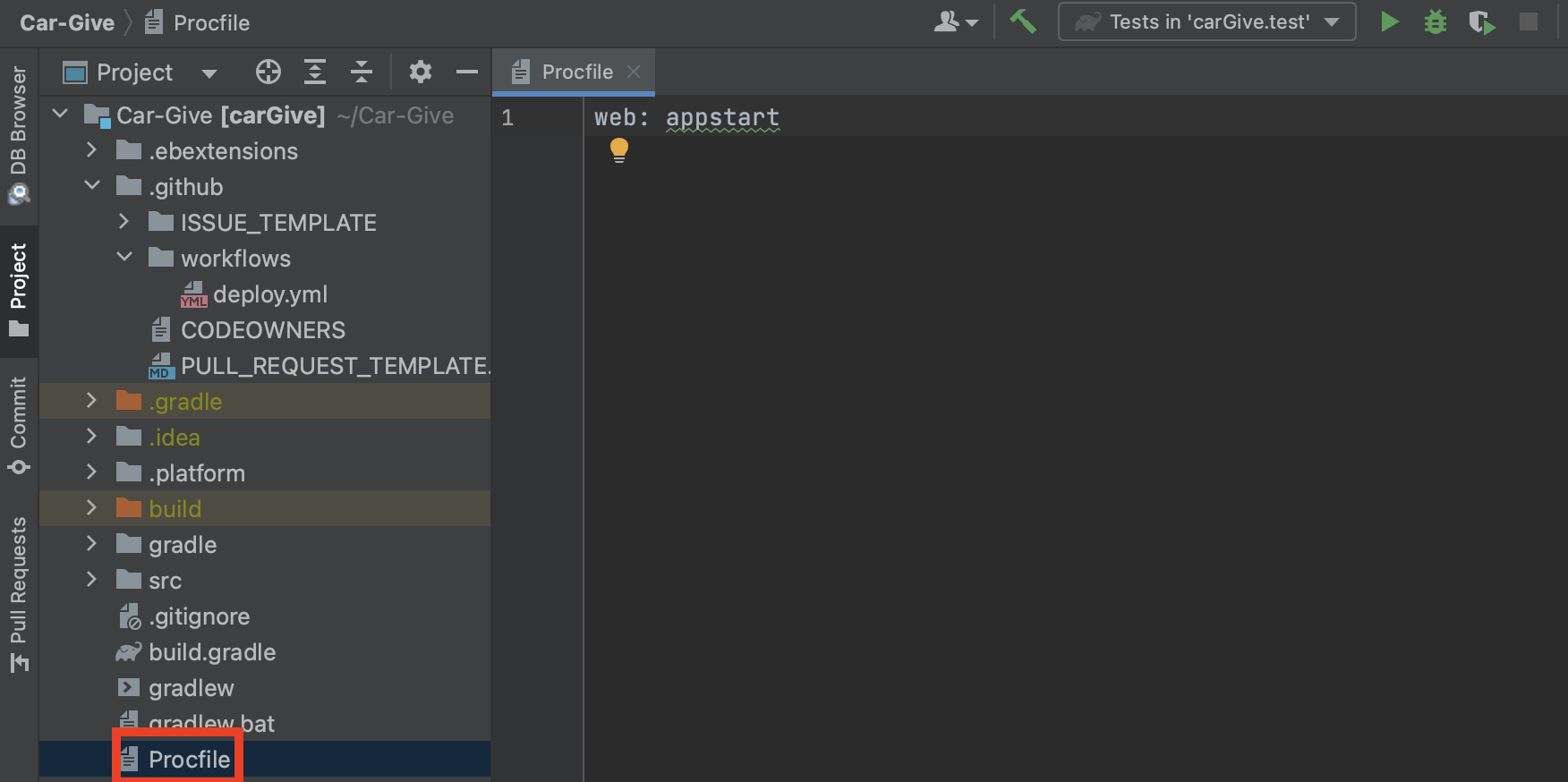Open the Commit side tool tab
This screenshot has height=782, width=1568.
(x=19, y=426)
